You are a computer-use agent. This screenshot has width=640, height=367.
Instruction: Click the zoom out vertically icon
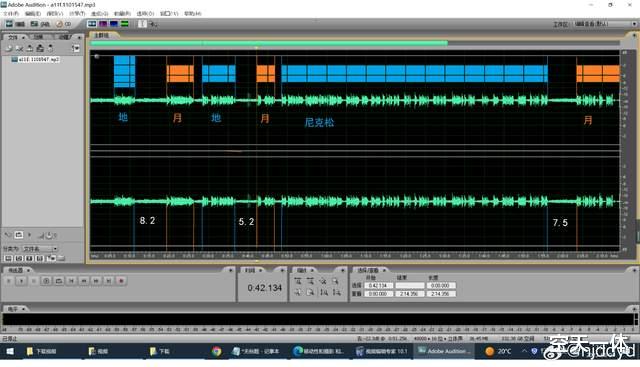pos(336,292)
